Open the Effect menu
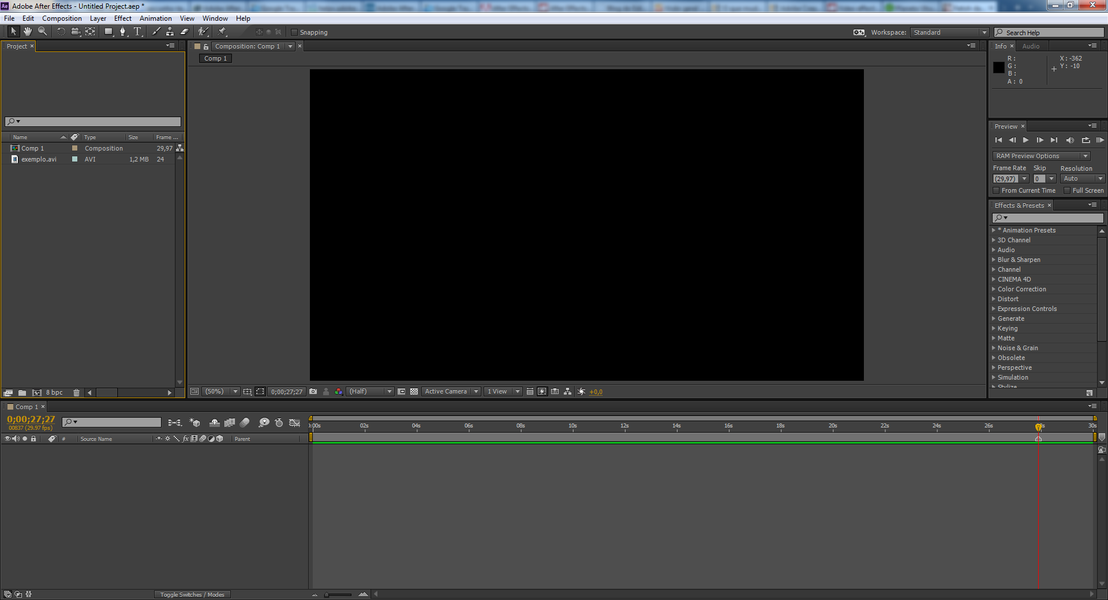This screenshot has width=1108, height=600. [122, 18]
